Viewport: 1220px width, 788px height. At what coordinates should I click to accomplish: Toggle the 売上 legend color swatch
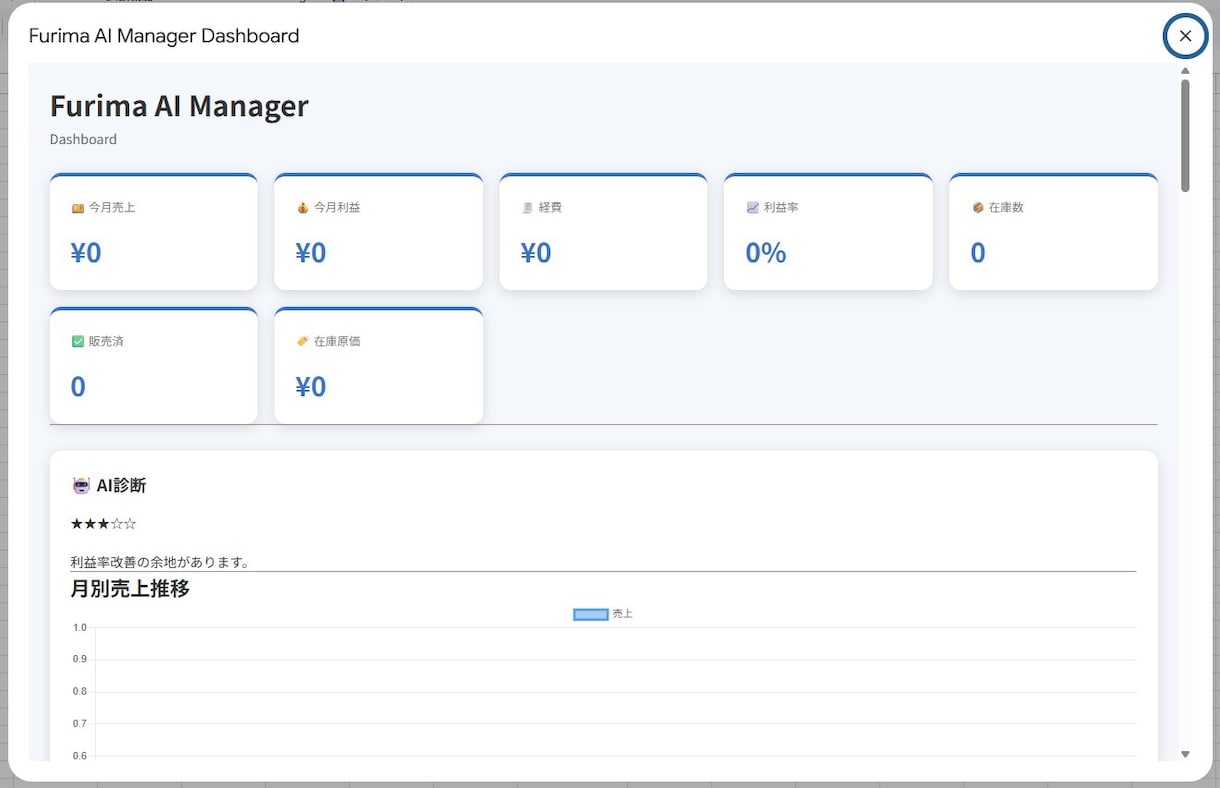coord(591,614)
